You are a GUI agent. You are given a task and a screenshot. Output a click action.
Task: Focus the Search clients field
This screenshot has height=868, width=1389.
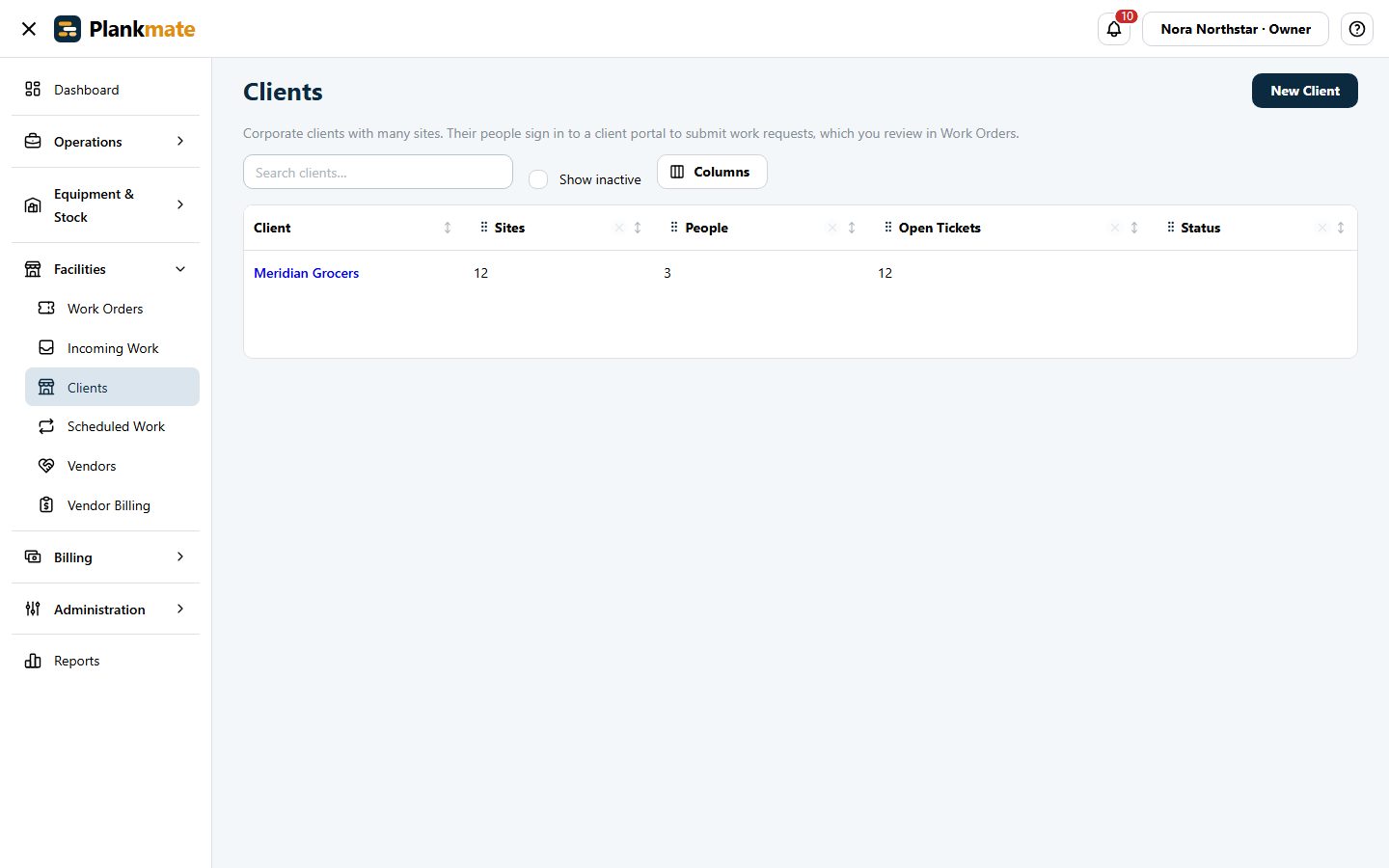pyautogui.click(x=378, y=172)
